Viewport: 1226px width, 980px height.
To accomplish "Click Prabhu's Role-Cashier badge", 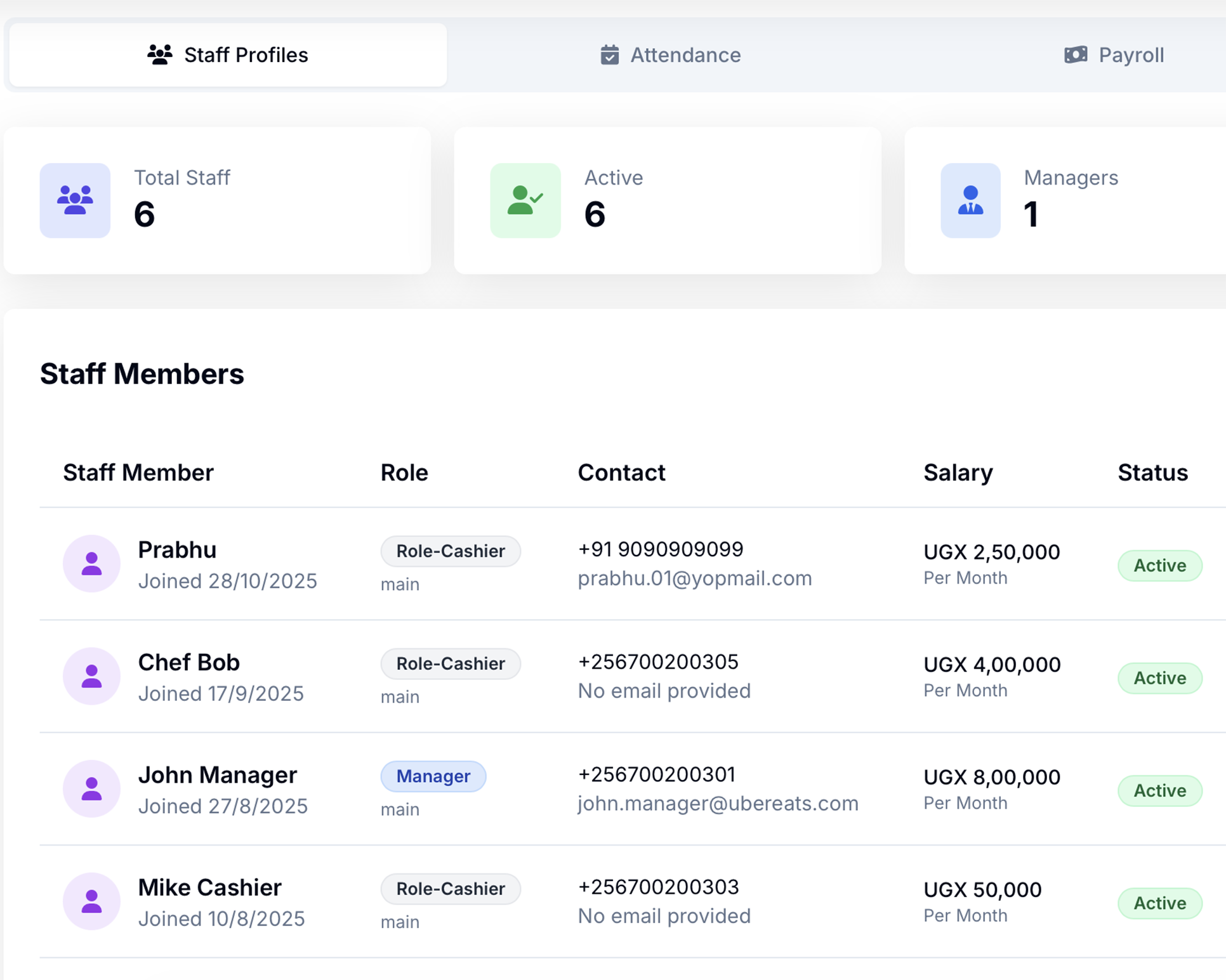I will point(451,551).
